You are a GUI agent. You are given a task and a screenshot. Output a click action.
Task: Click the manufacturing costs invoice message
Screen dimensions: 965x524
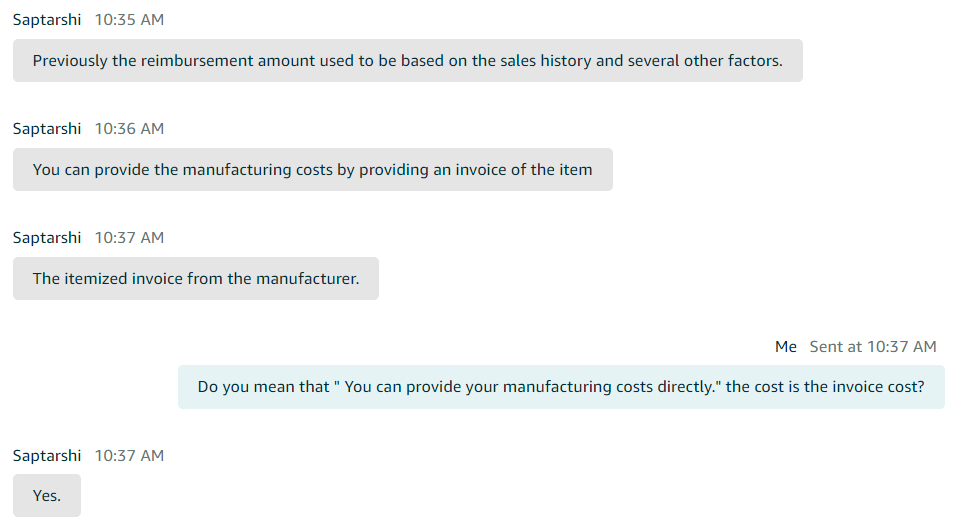tap(313, 169)
